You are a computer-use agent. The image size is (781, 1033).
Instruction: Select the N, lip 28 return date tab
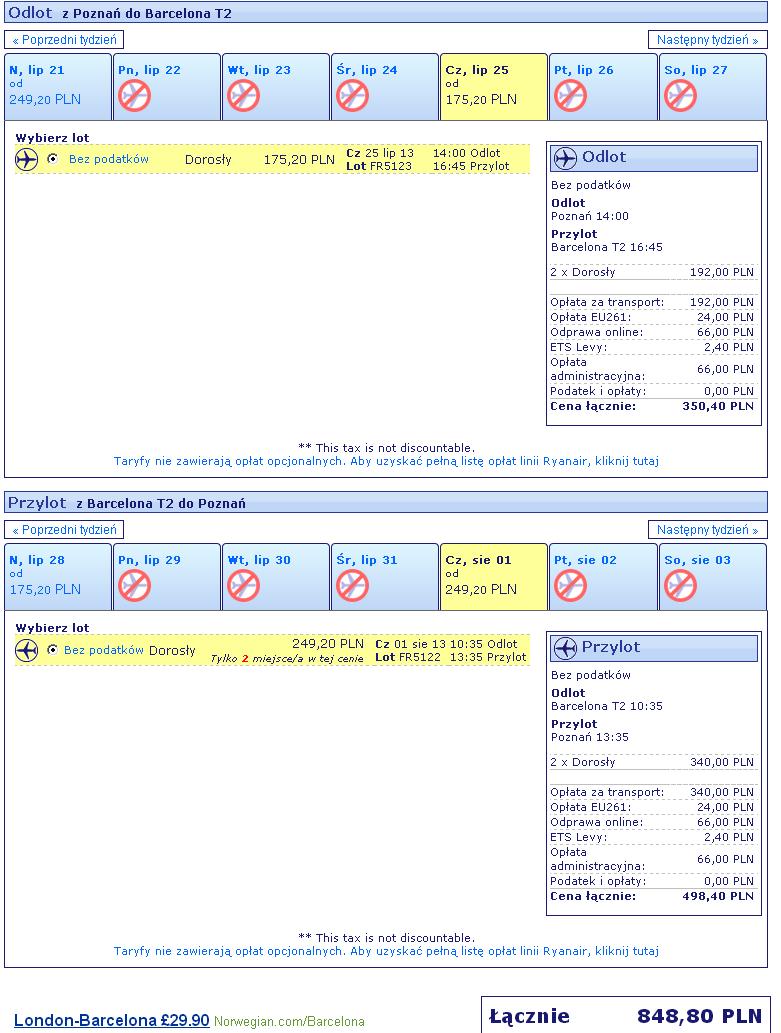[58, 577]
